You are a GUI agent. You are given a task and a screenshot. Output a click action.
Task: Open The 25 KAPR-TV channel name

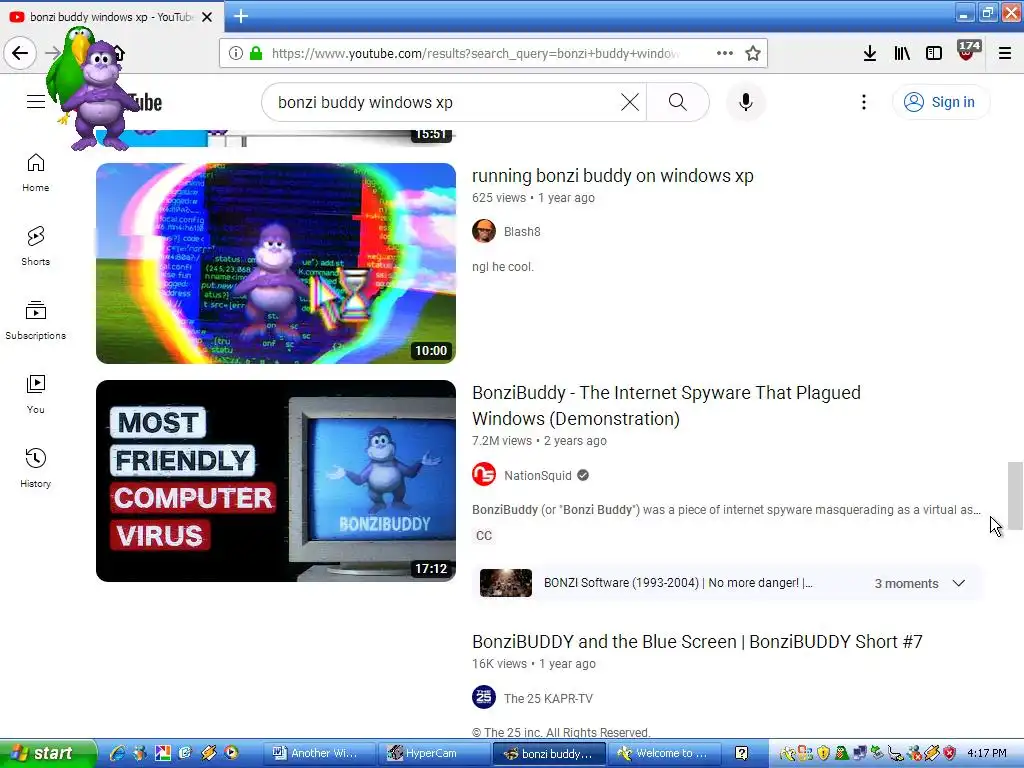pos(548,699)
